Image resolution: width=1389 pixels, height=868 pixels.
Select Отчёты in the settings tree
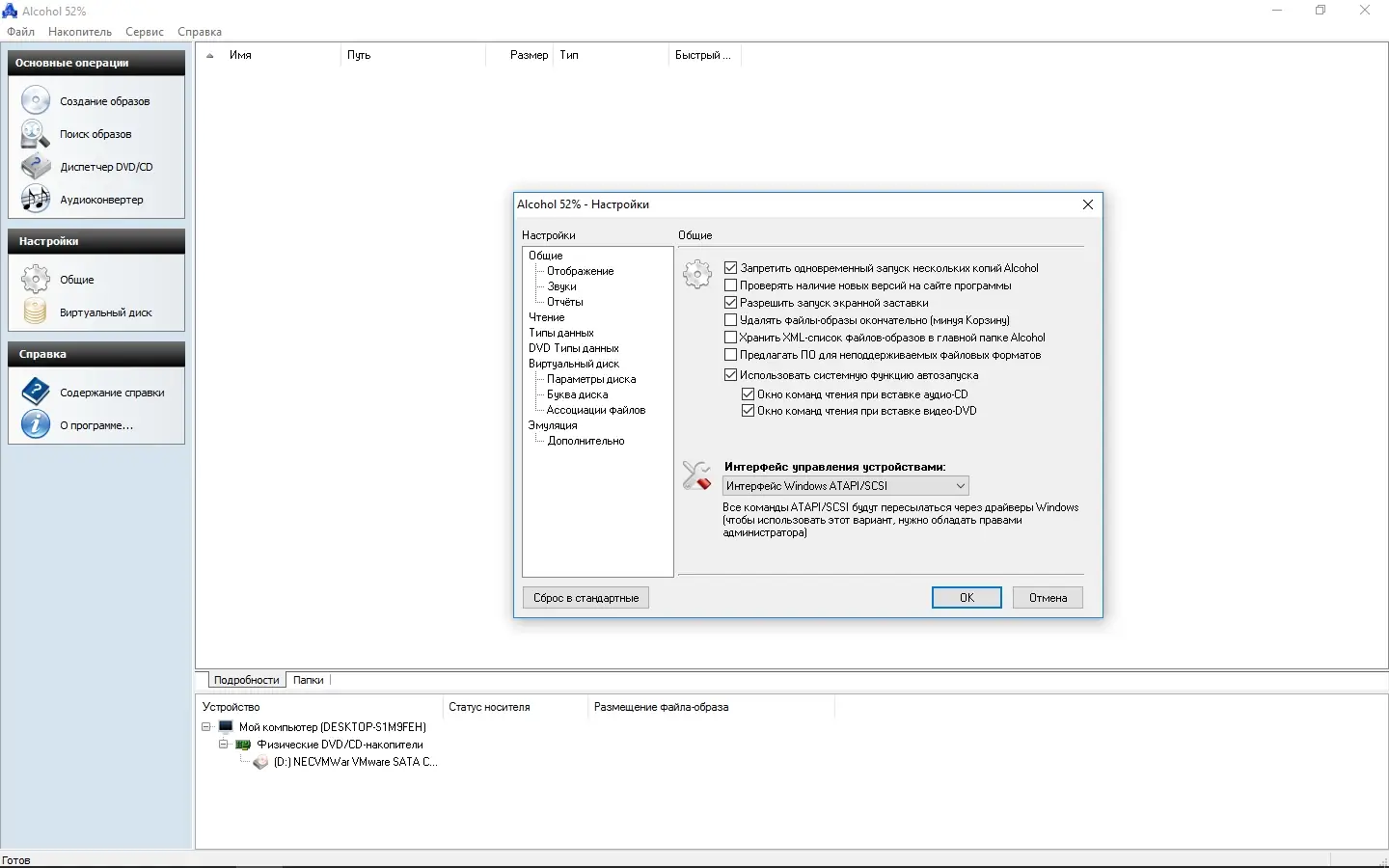(565, 302)
